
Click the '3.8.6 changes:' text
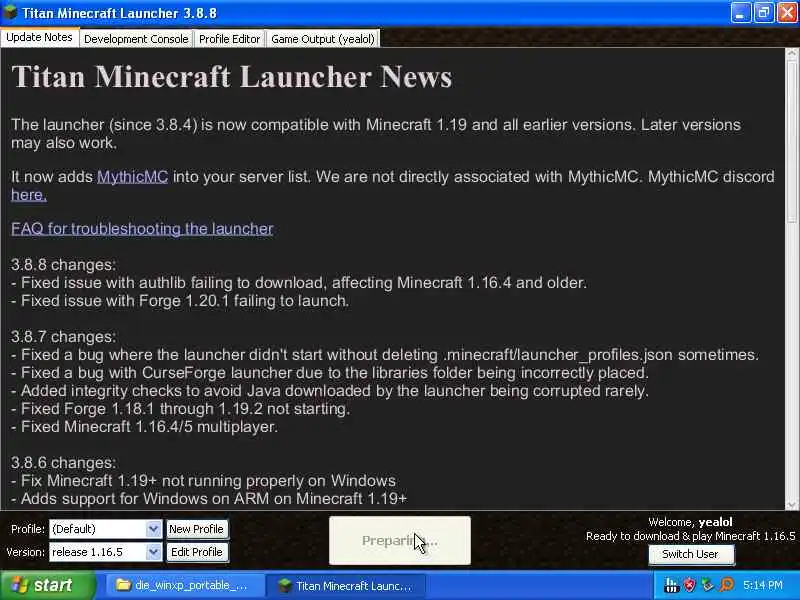63,463
